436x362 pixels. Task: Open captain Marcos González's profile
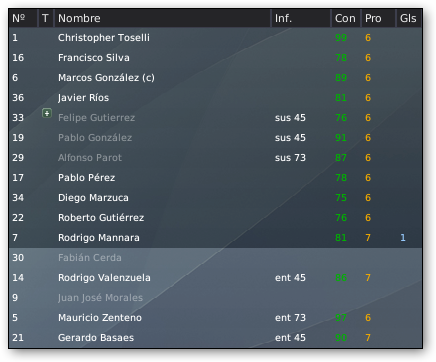(106, 78)
